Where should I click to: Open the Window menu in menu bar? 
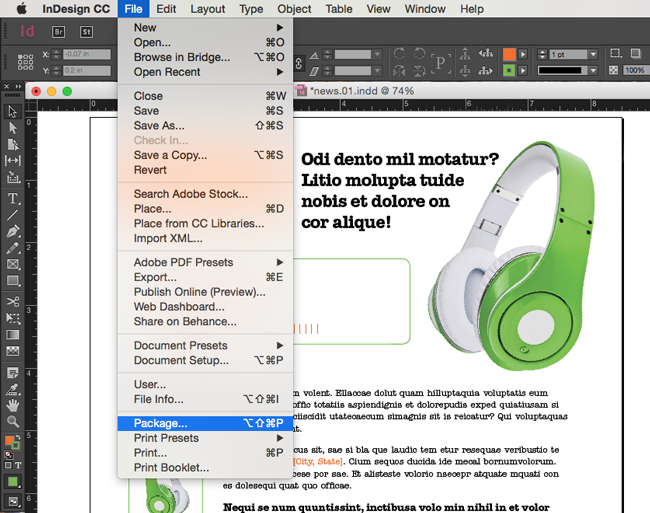point(425,9)
